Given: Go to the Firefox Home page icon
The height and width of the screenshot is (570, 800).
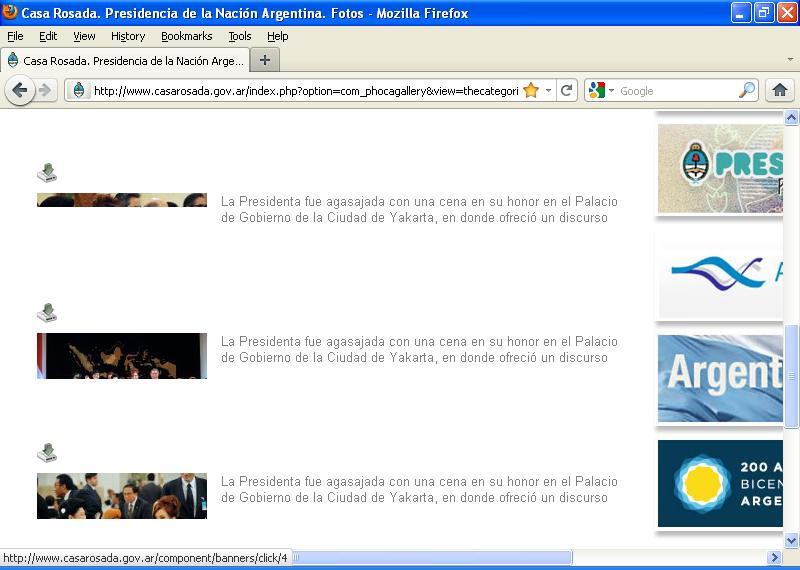Looking at the screenshot, I should [x=780, y=90].
